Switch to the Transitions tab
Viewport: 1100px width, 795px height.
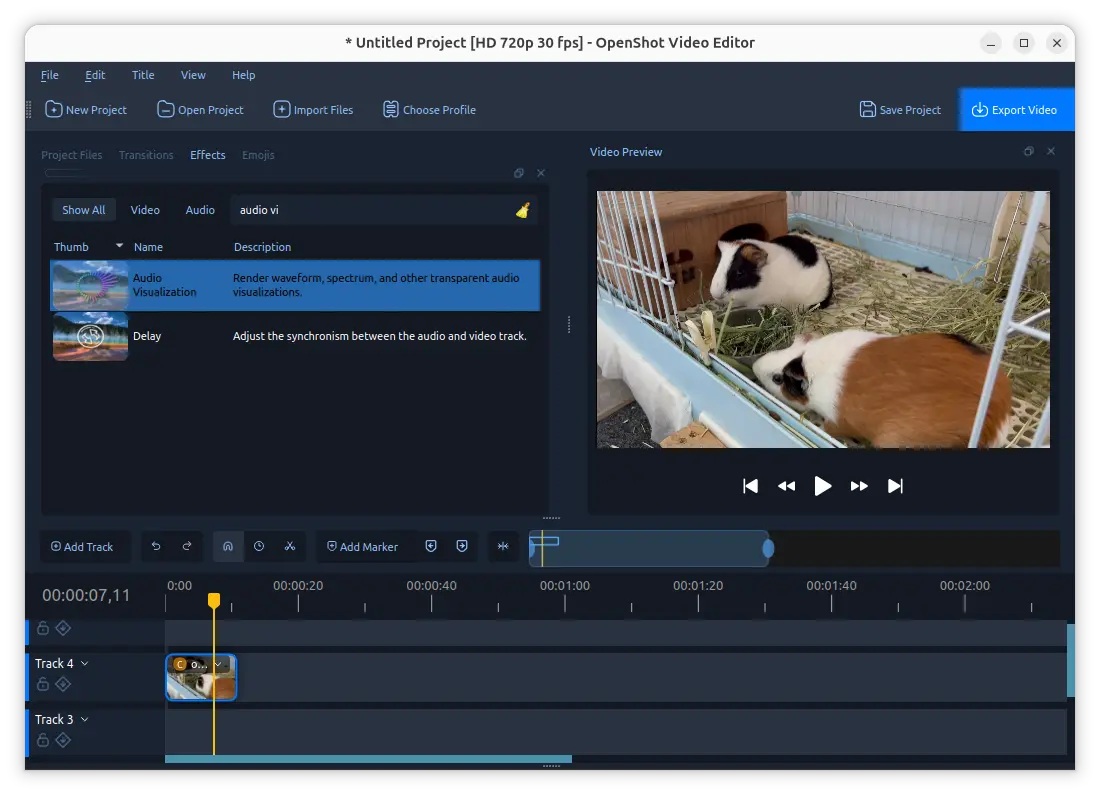click(x=146, y=155)
